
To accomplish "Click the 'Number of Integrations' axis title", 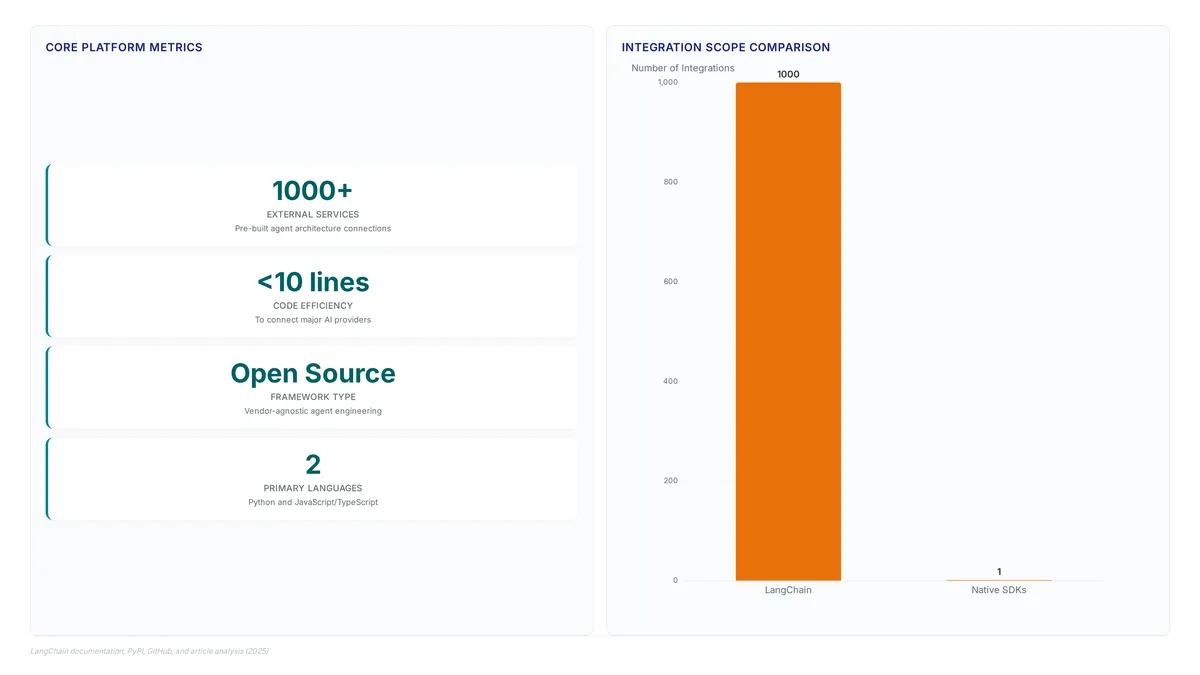I will (683, 68).
